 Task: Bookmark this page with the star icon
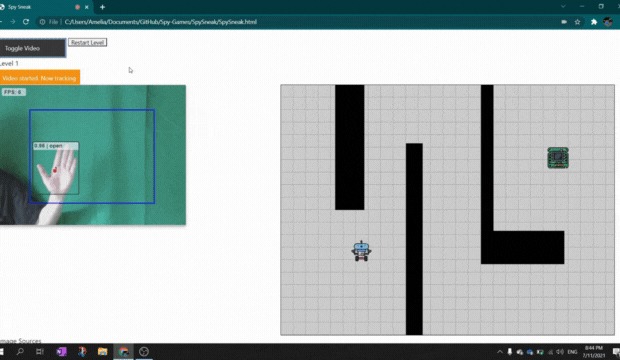577,22
